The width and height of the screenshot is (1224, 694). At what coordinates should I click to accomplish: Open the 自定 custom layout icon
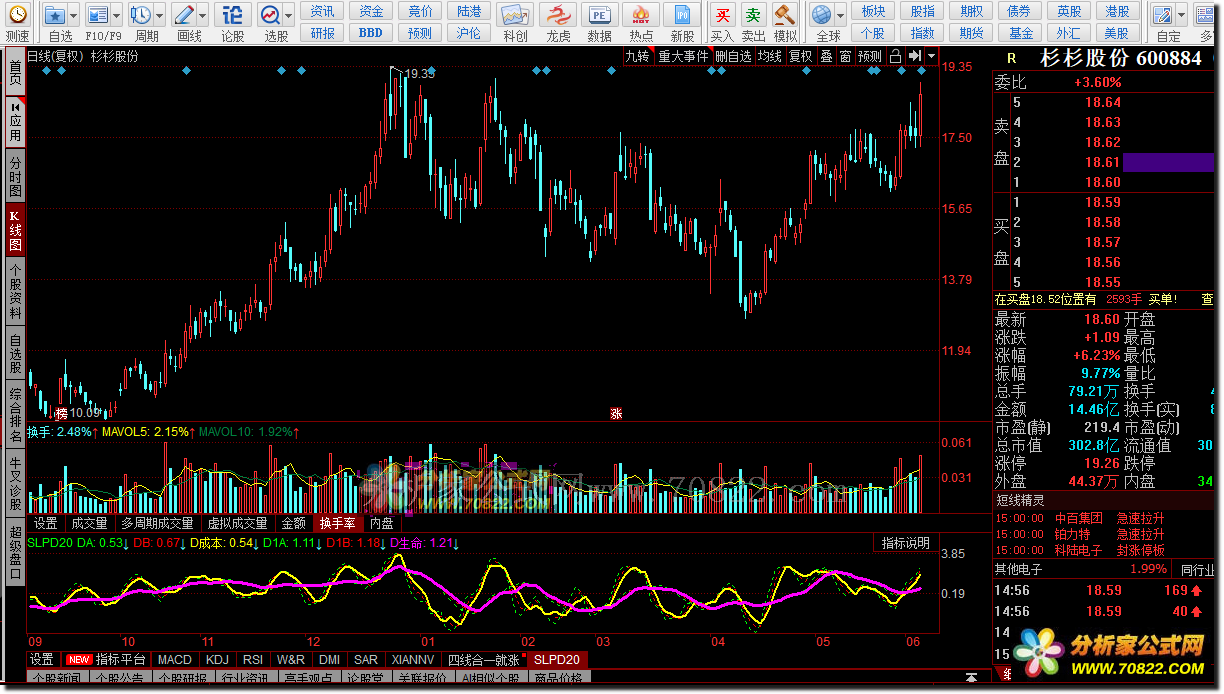[x=1163, y=15]
